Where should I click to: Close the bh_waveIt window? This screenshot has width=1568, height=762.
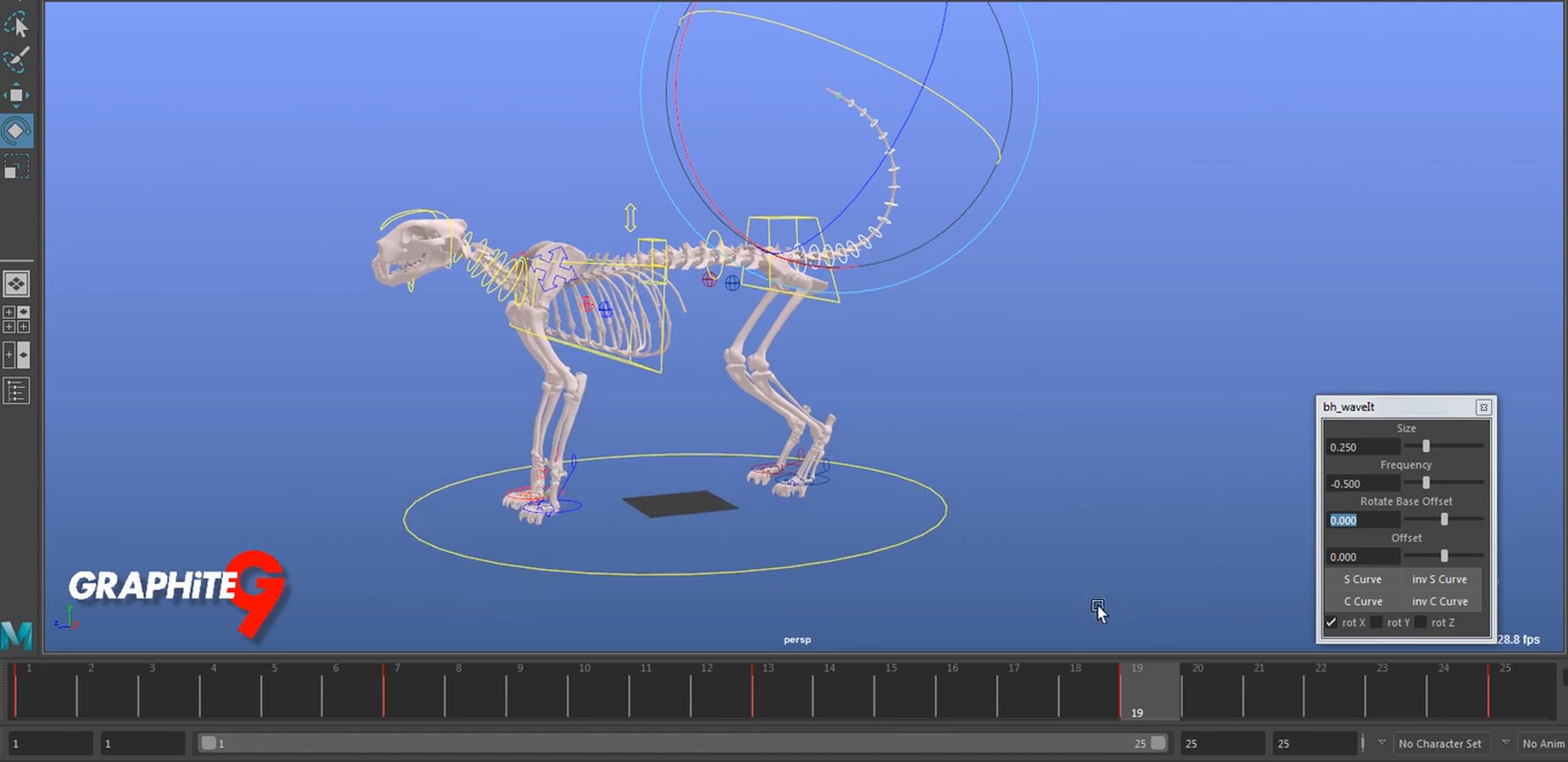pyautogui.click(x=1483, y=407)
